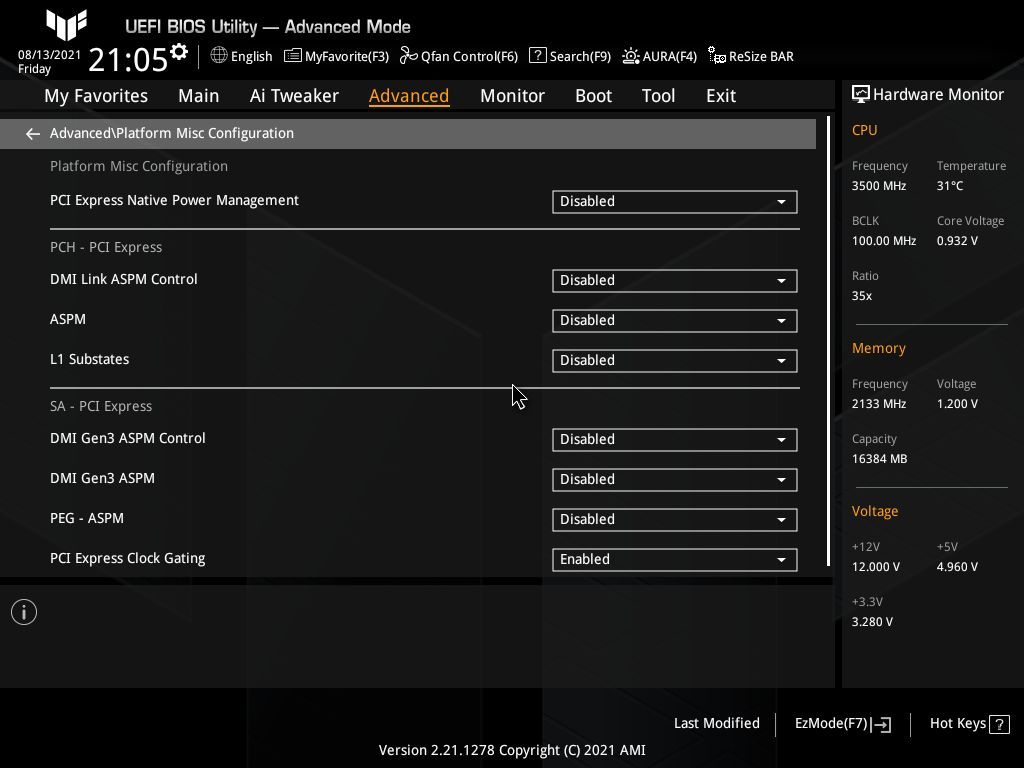Select the PCI Express Clock Gating label
The width and height of the screenshot is (1024, 768).
tap(127, 558)
